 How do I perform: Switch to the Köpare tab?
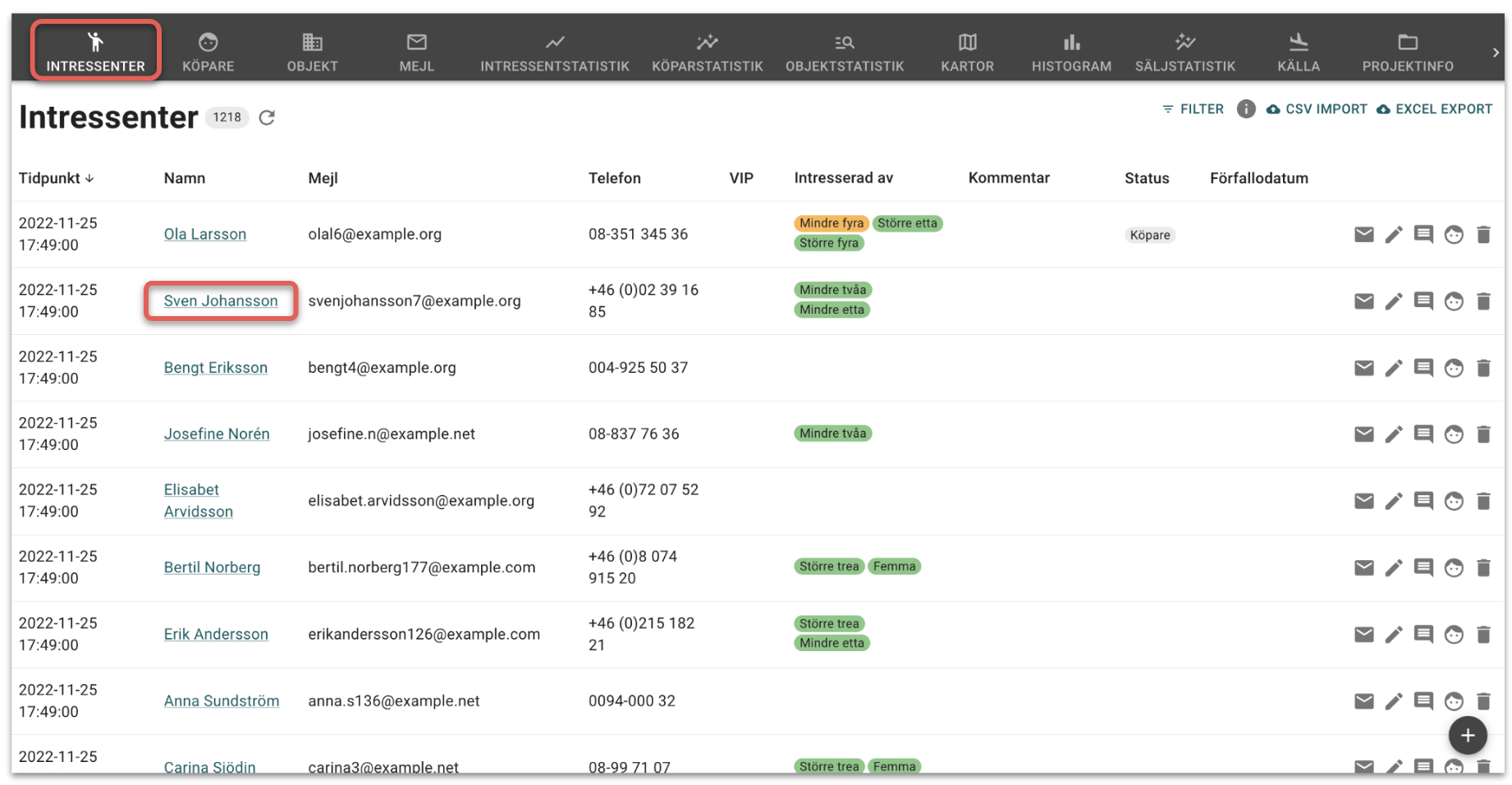(x=208, y=52)
